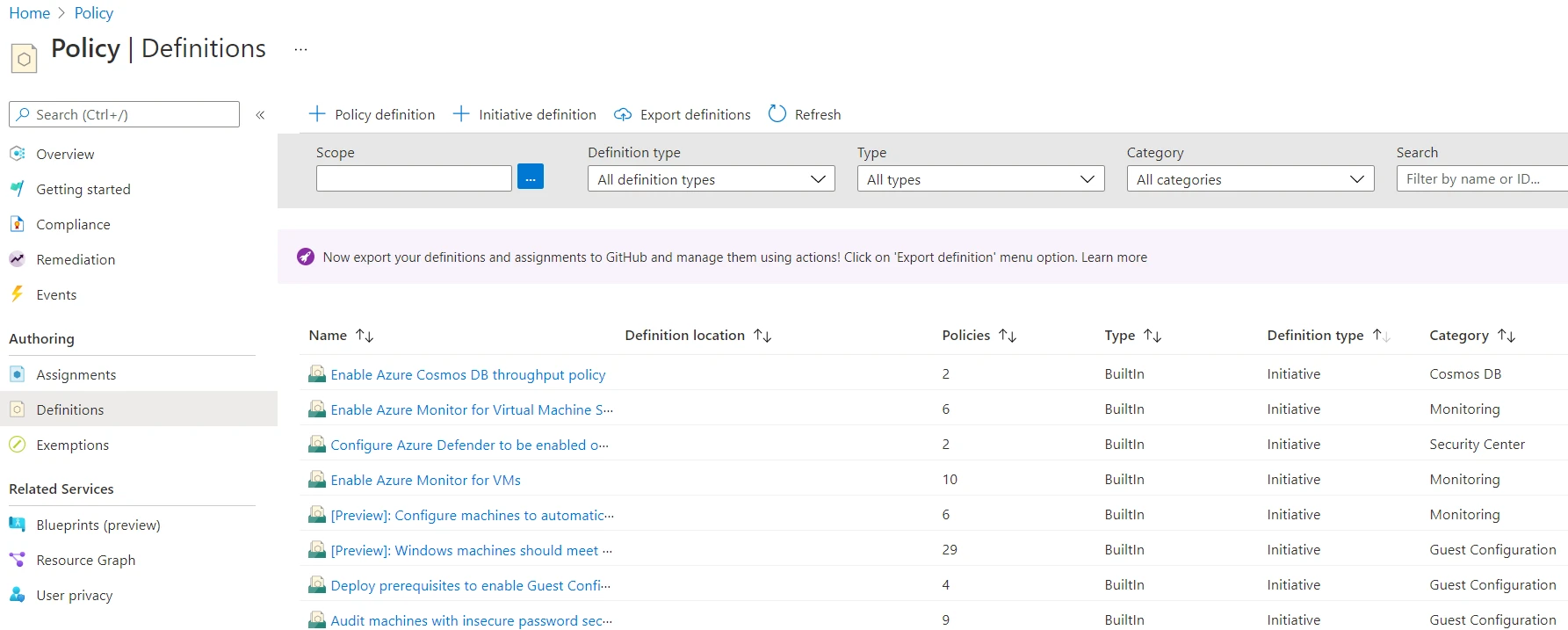Open Audit machines with insecure password initiative

(x=471, y=620)
